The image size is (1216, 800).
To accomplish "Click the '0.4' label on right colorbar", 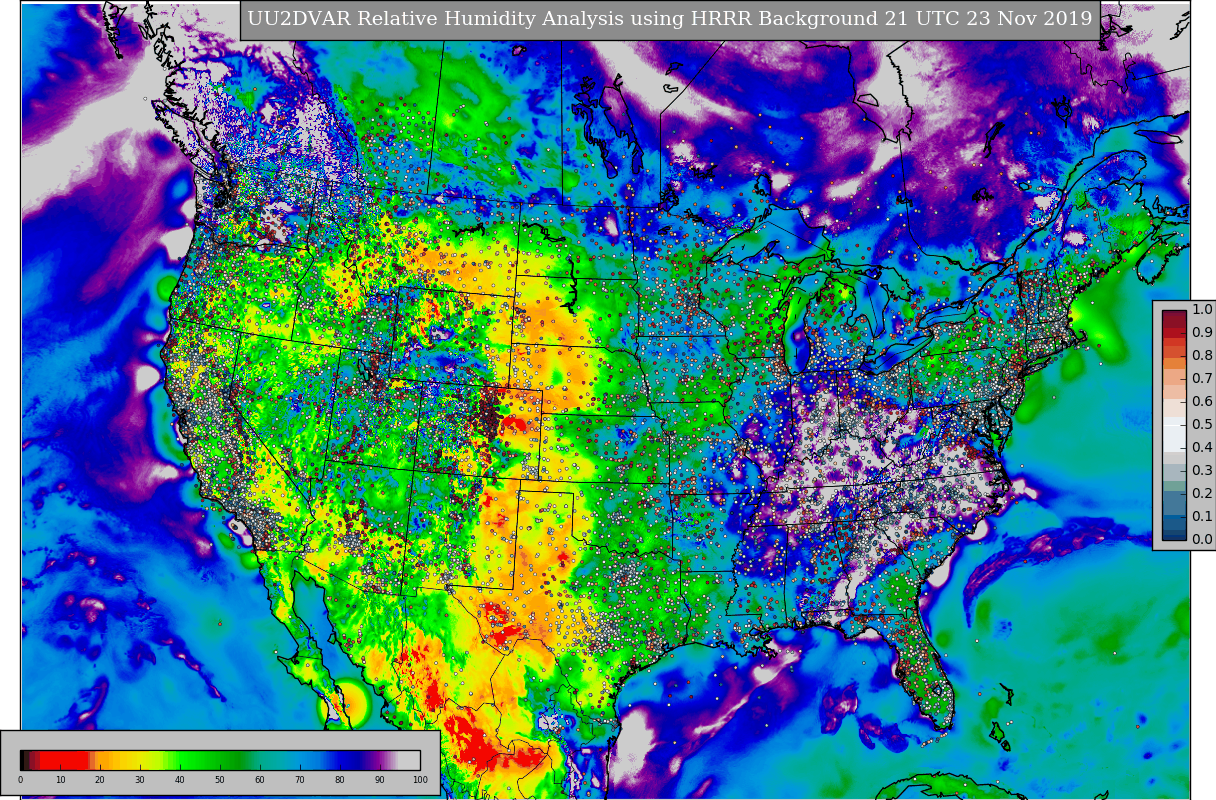I will [1202, 447].
